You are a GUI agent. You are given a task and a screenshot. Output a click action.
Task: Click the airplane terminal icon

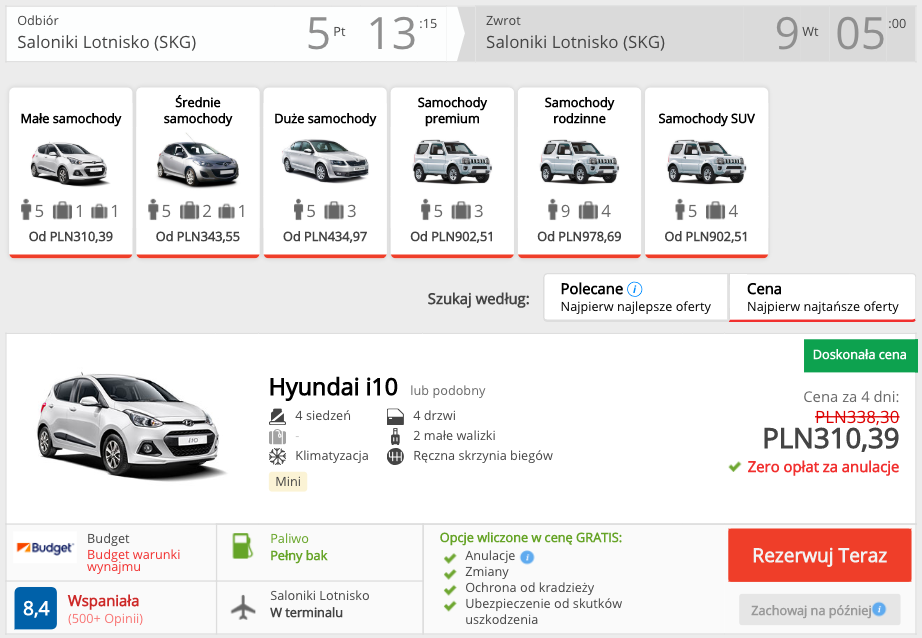(x=243, y=606)
